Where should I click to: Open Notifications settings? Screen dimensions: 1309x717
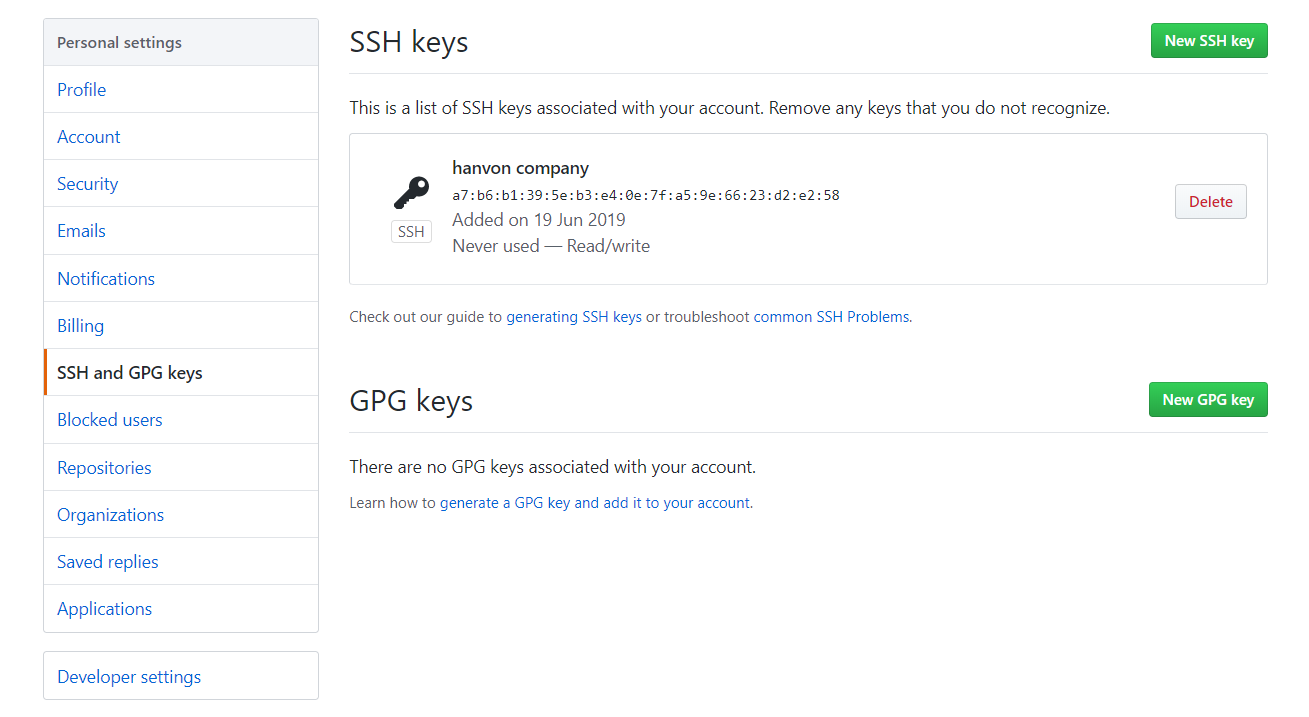click(x=106, y=279)
